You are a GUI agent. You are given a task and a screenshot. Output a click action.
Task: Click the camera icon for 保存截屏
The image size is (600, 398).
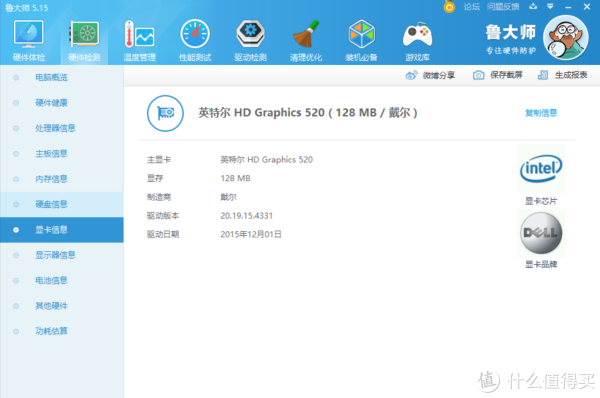pos(478,75)
